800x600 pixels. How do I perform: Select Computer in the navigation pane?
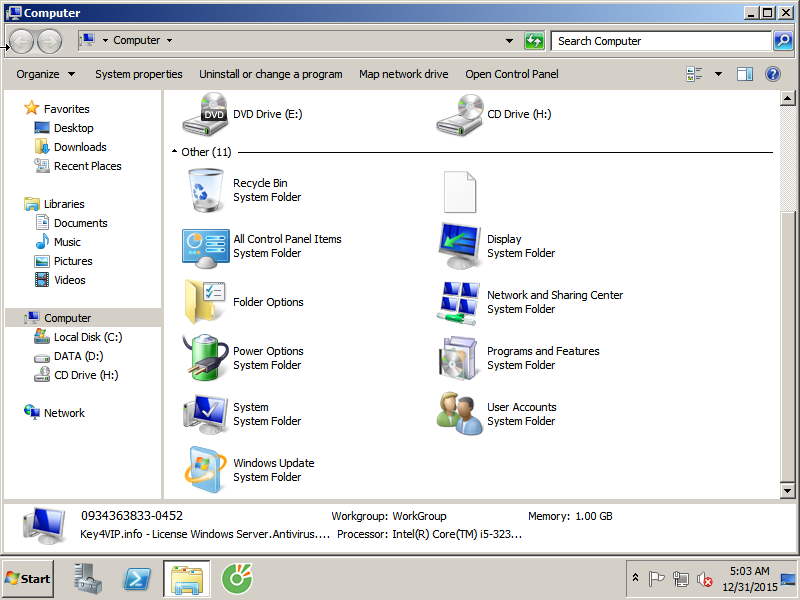(x=67, y=318)
